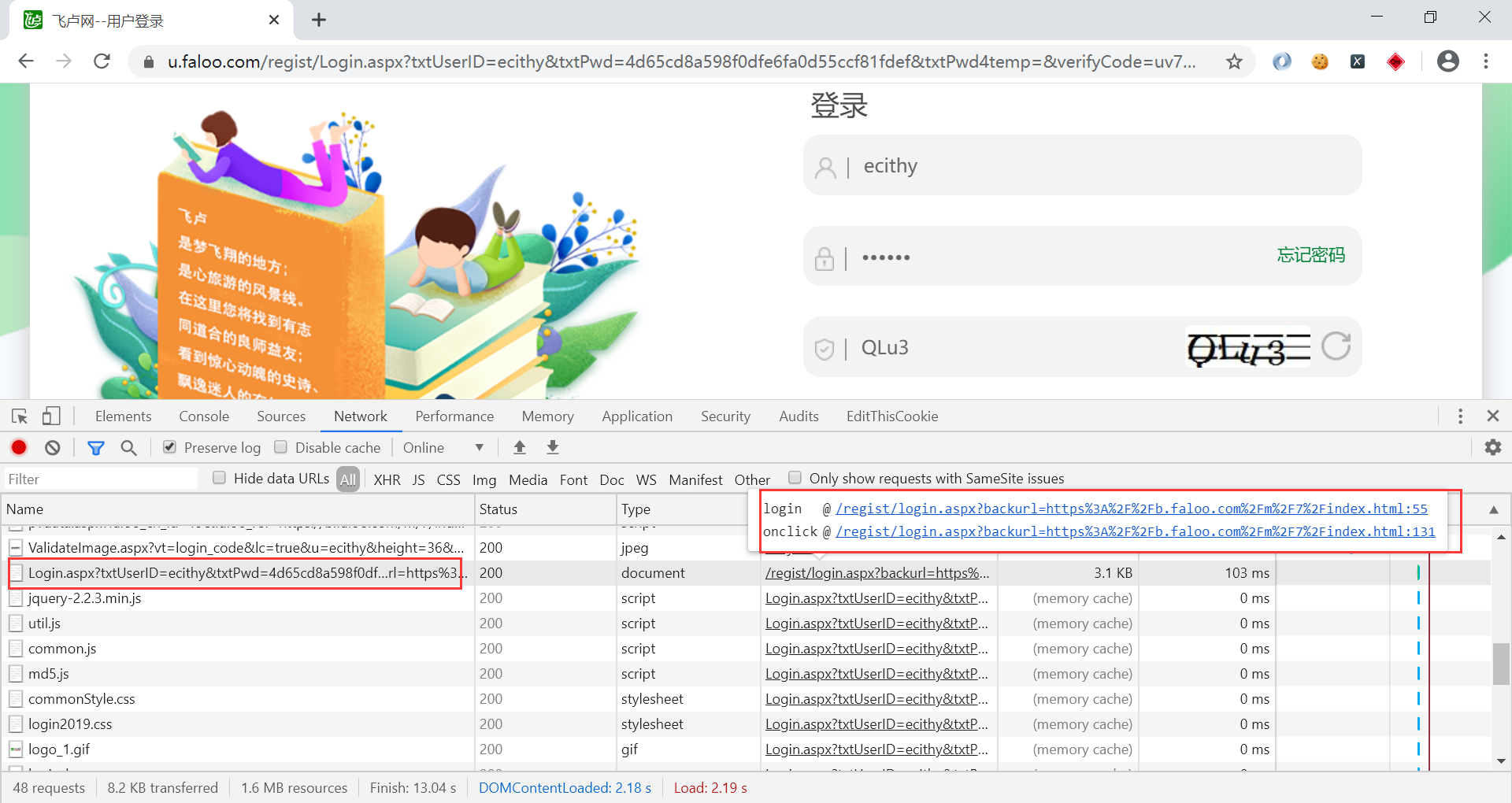1512x803 pixels.
Task: Close the DevTools panel
Action: tap(1492, 416)
